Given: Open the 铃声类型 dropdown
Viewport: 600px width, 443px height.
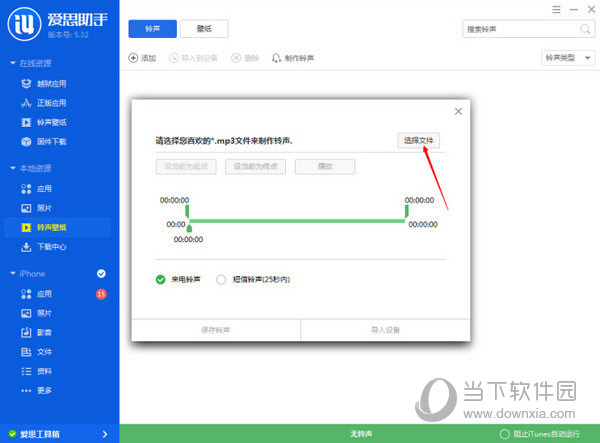Looking at the screenshot, I should tap(568, 58).
